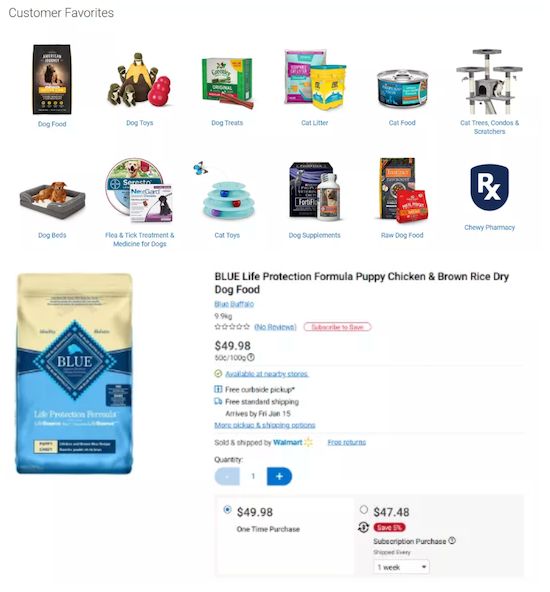Decrease quantity with the minus button
Viewport: 550px width, 592px height.
[x=227, y=476]
